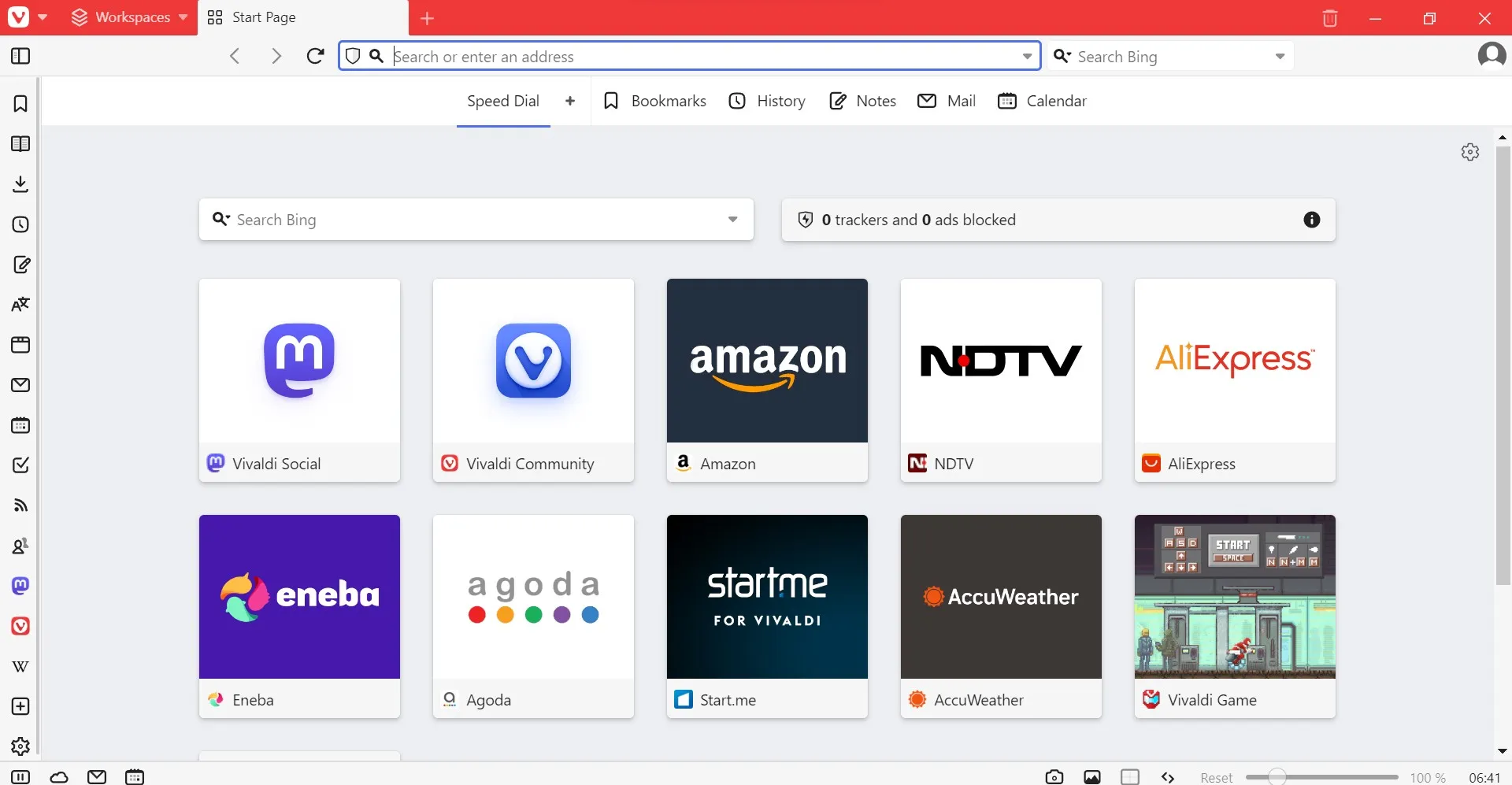Open page actions in status bar
The image size is (1512, 785).
click(x=1168, y=777)
